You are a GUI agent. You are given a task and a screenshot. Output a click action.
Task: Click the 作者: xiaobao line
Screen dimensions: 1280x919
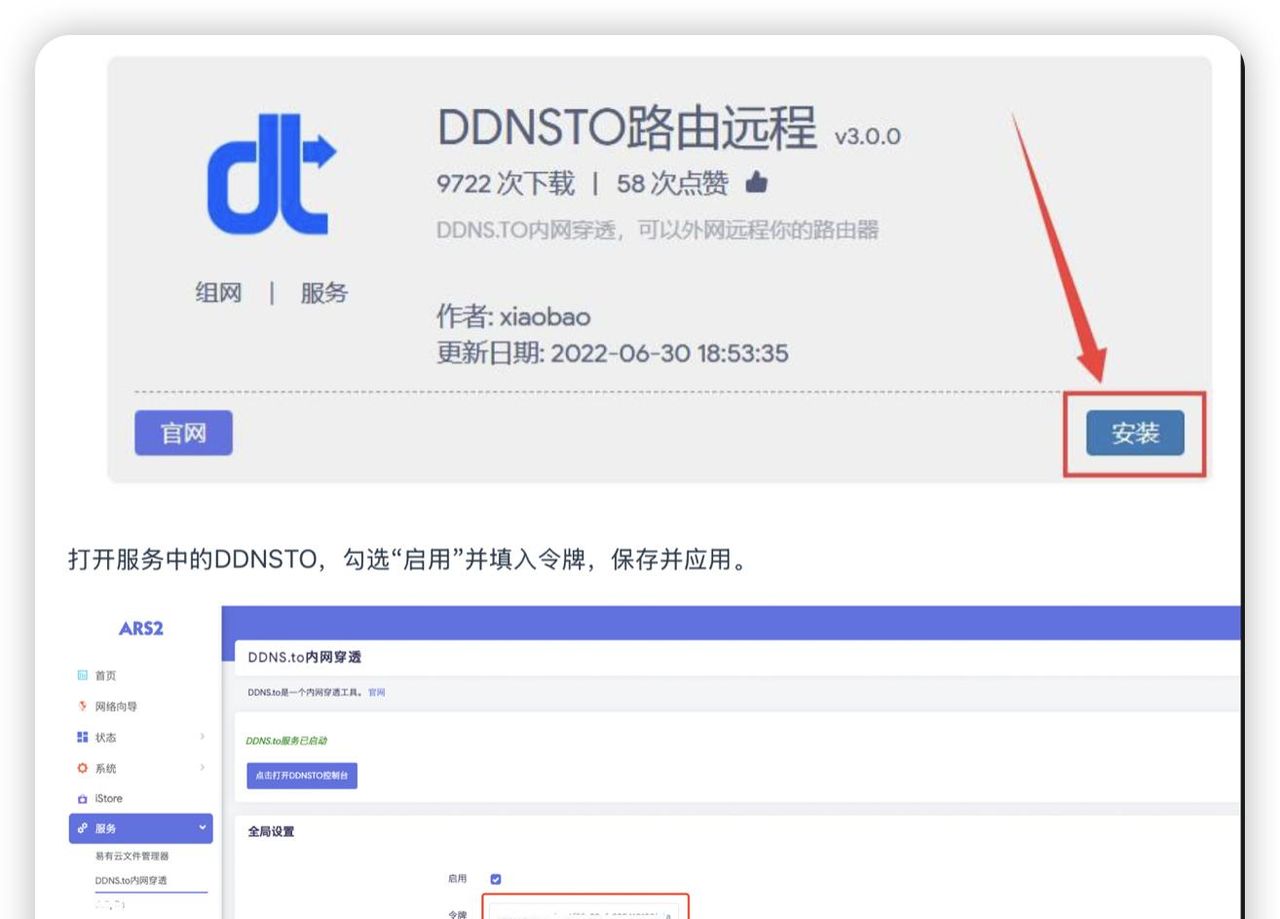click(x=513, y=317)
